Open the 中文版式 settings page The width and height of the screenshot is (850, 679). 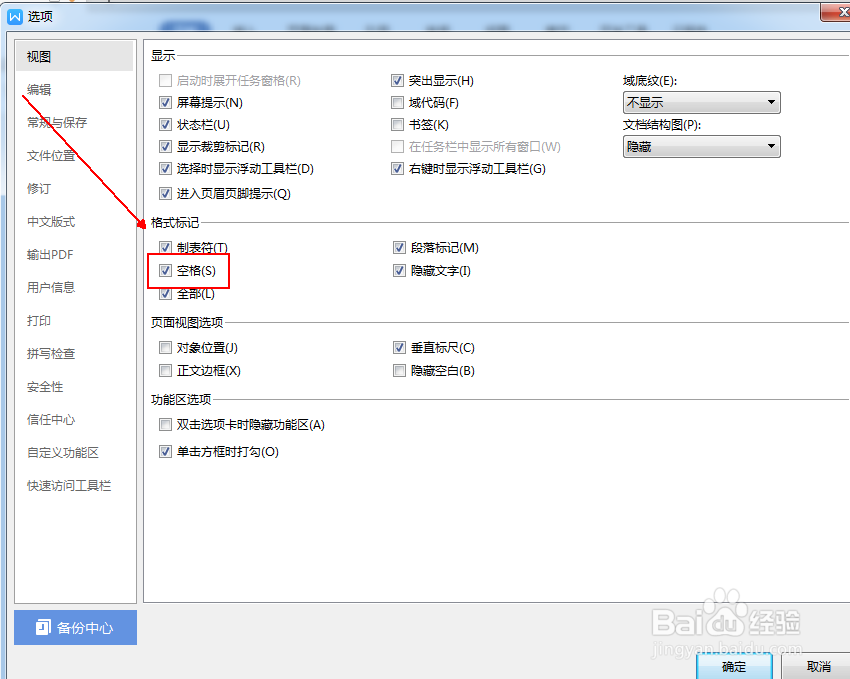[x=51, y=222]
